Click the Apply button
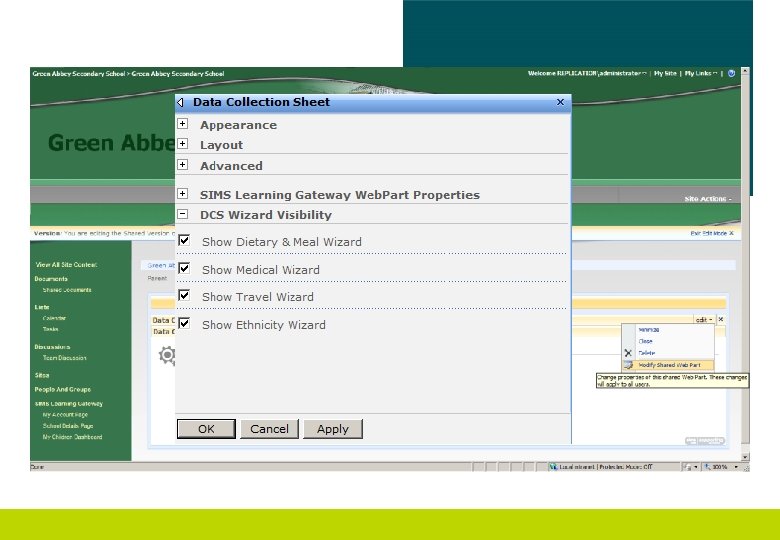This screenshot has width=780, height=540. click(x=333, y=429)
